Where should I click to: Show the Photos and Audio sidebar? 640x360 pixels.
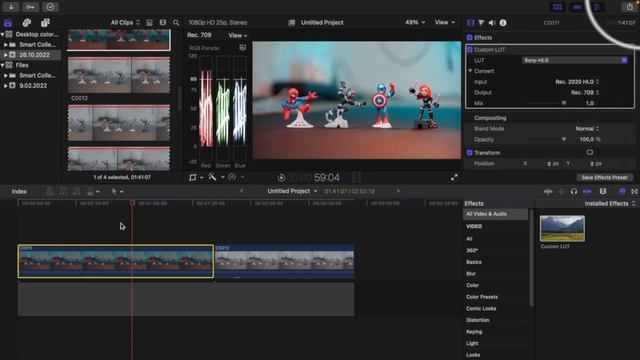click(27, 23)
